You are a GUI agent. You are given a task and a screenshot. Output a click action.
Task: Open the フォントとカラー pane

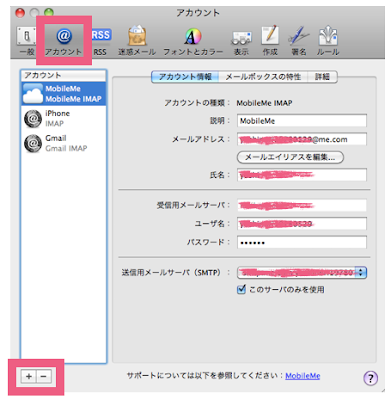pyautogui.click(x=193, y=41)
